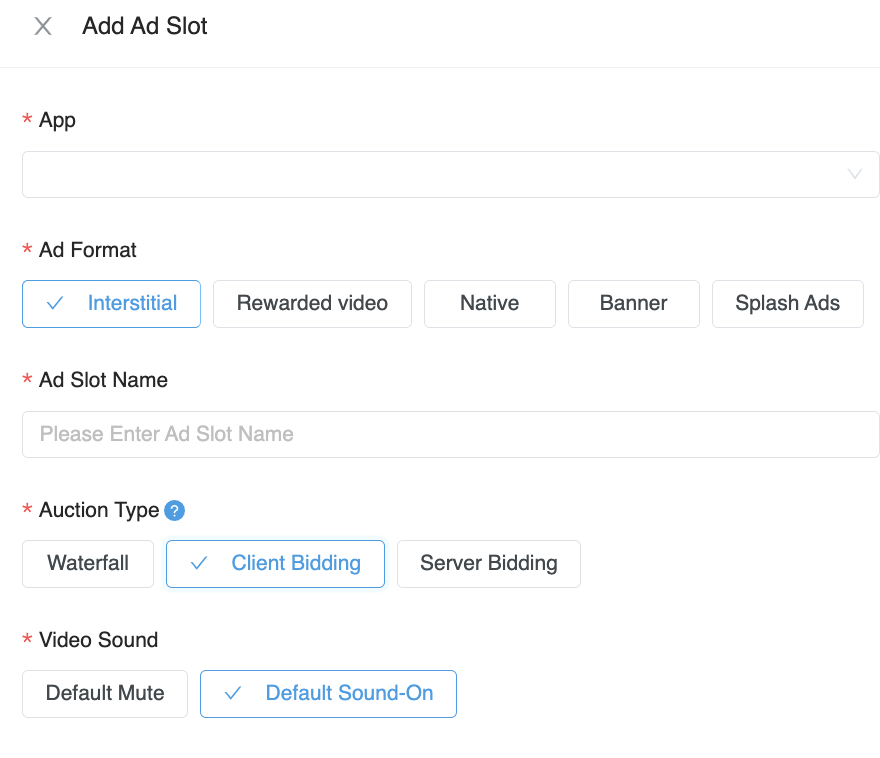The height and width of the screenshot is (758, 880).
Task: Switch video sound to Default Mute
Action: click(x=104, y=693)
